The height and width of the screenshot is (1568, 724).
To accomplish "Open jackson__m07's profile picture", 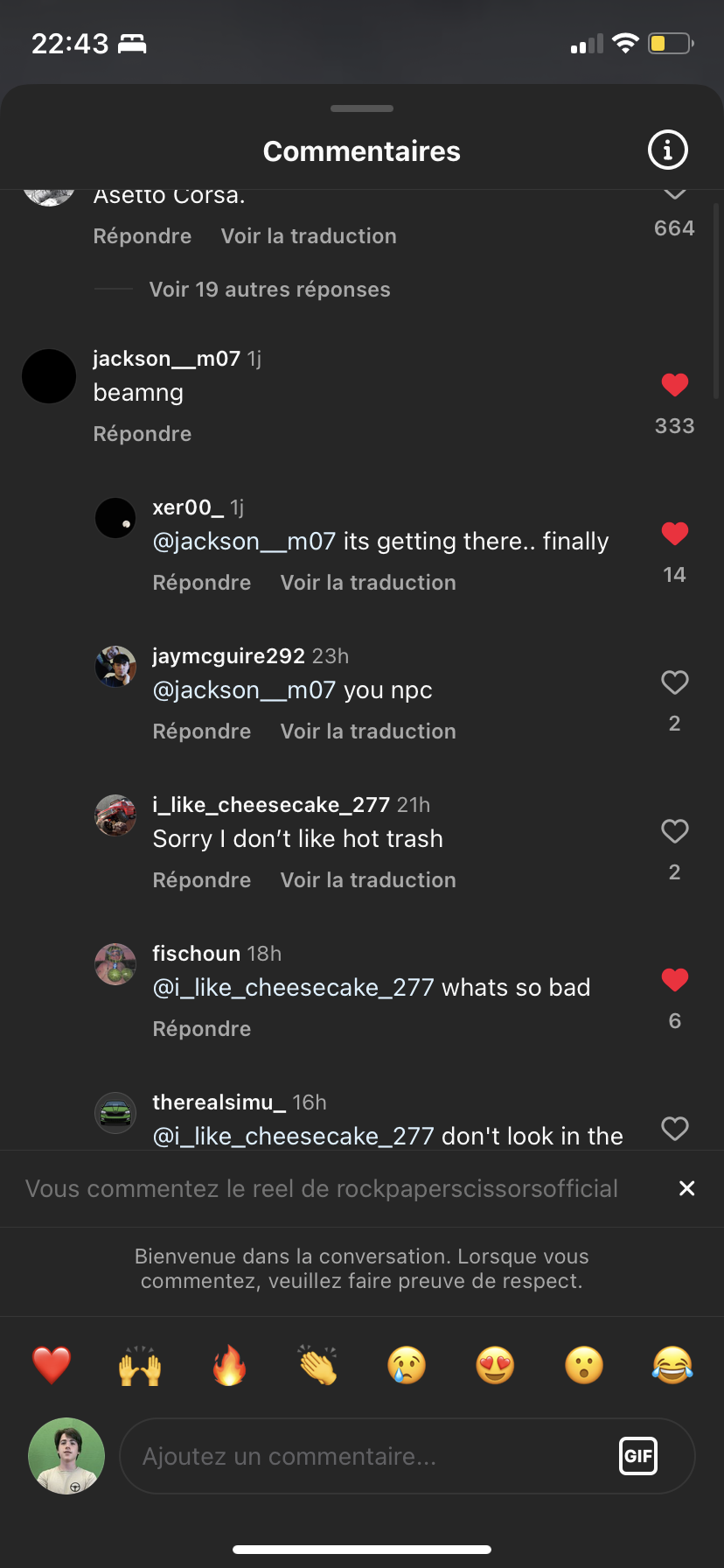I will coord(49,376).
